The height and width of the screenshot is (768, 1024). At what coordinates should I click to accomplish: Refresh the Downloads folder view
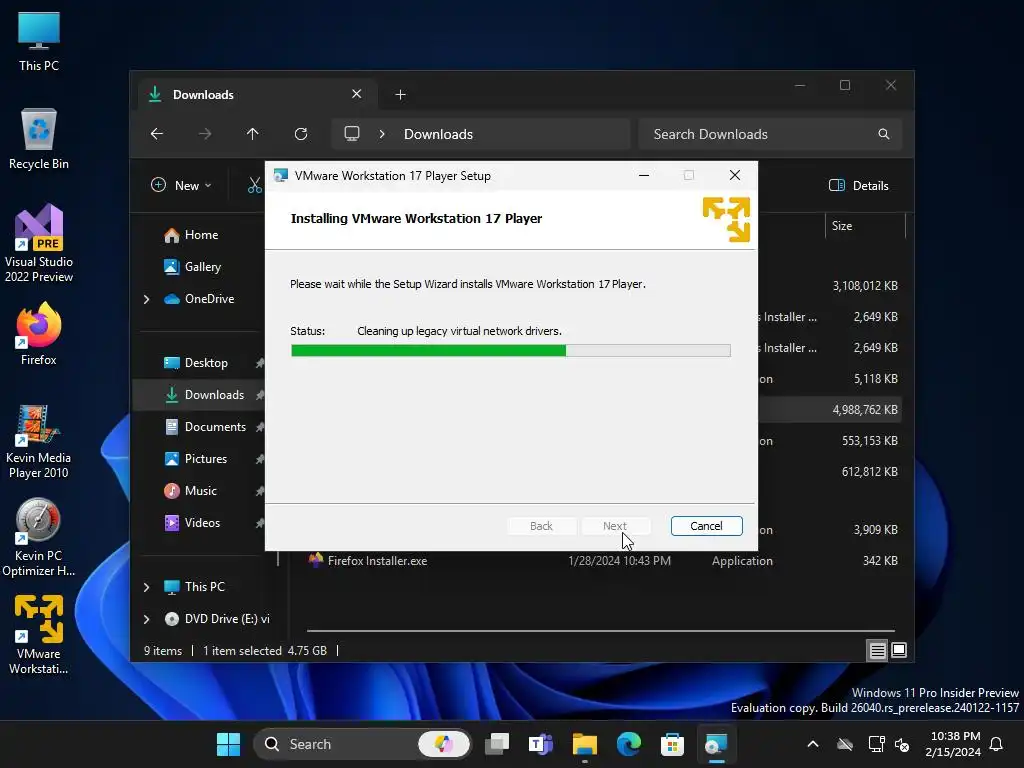(x=301, y=134)
